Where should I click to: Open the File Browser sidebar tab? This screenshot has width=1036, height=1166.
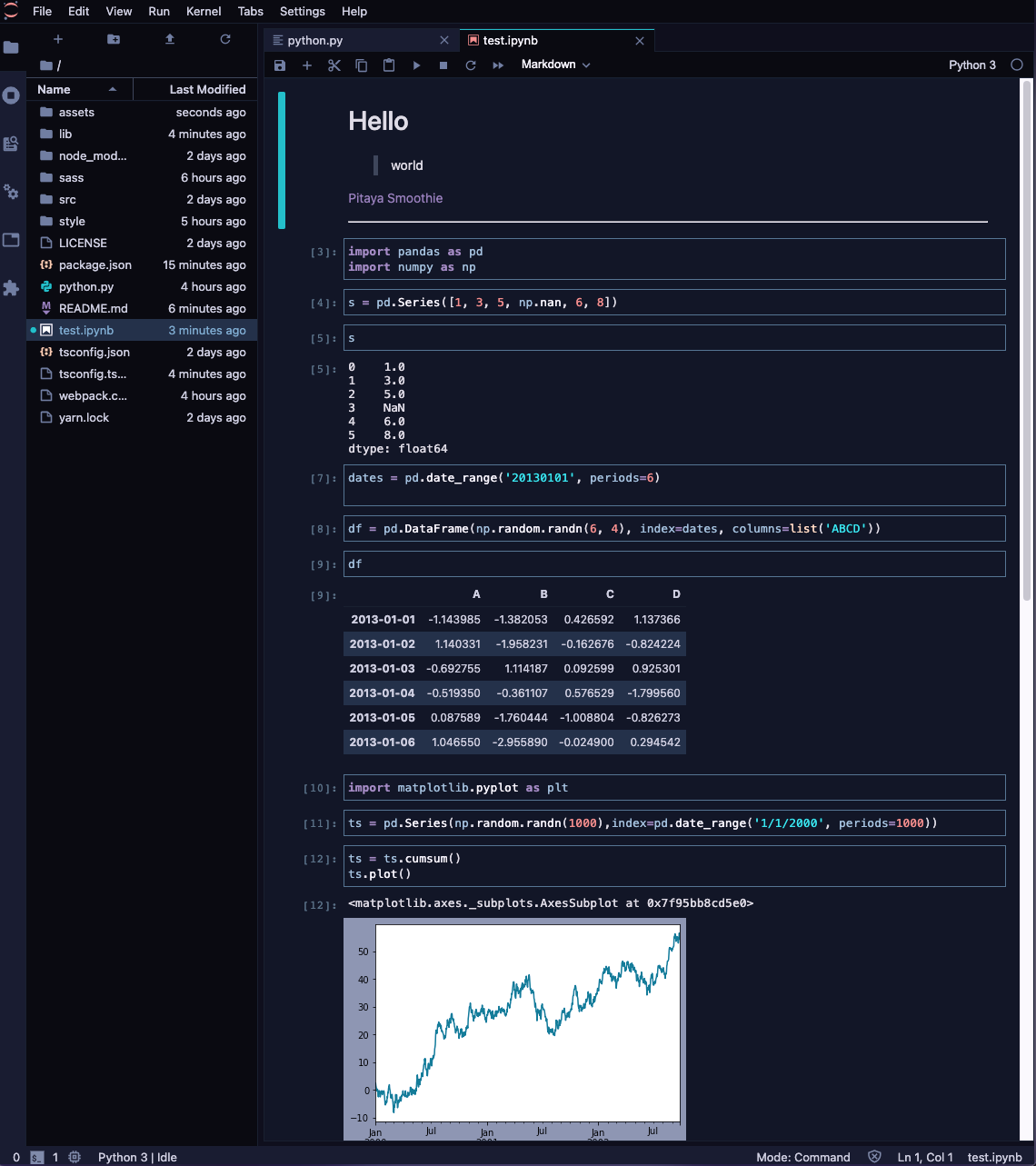11,47
